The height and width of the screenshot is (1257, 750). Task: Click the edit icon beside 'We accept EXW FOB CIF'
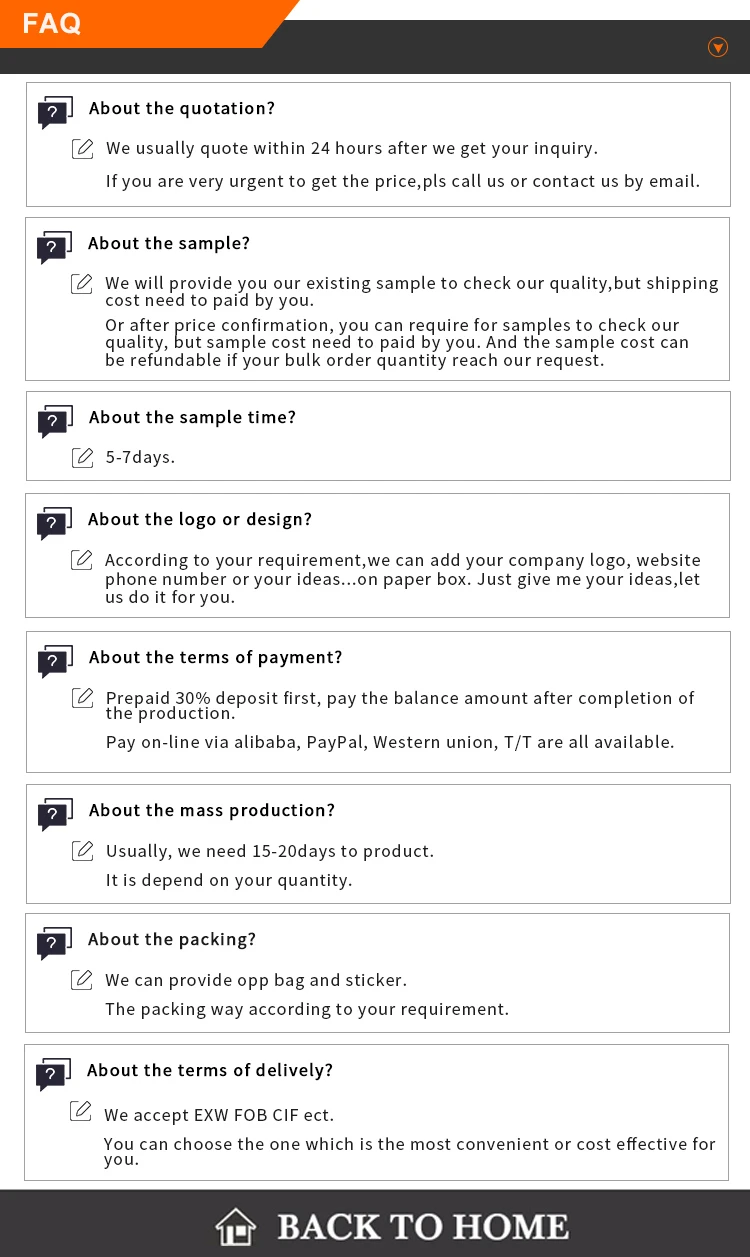81,1111
